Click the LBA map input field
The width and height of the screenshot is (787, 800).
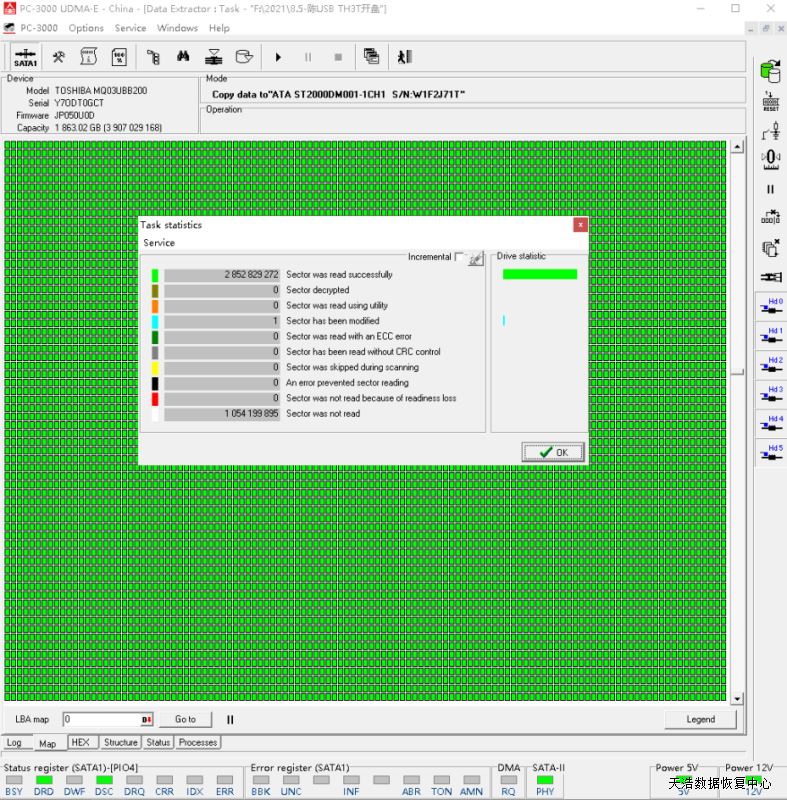click(100, 719)
